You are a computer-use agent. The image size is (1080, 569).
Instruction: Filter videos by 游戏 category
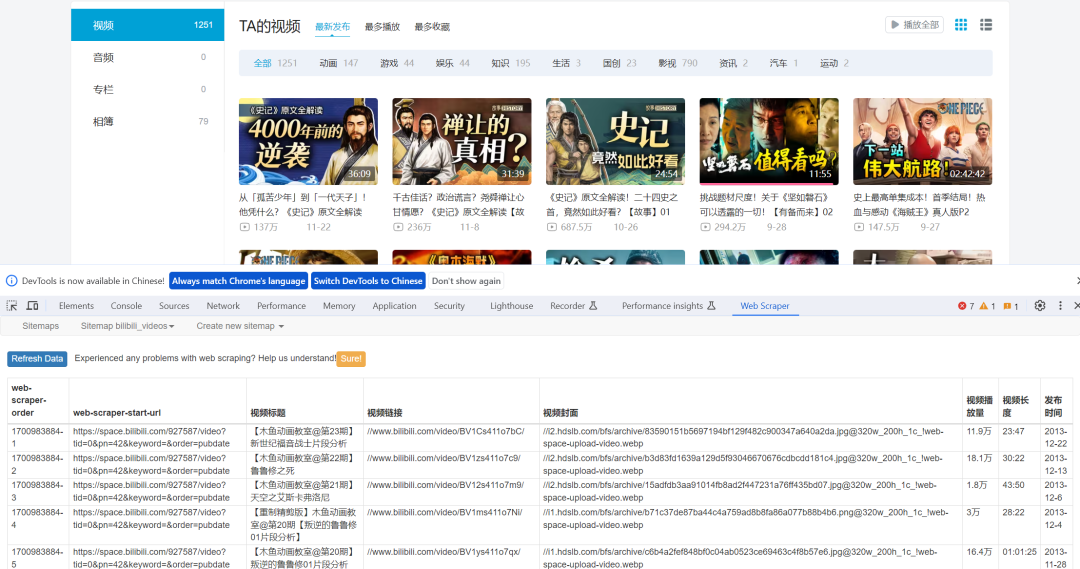tap(397, 63)
